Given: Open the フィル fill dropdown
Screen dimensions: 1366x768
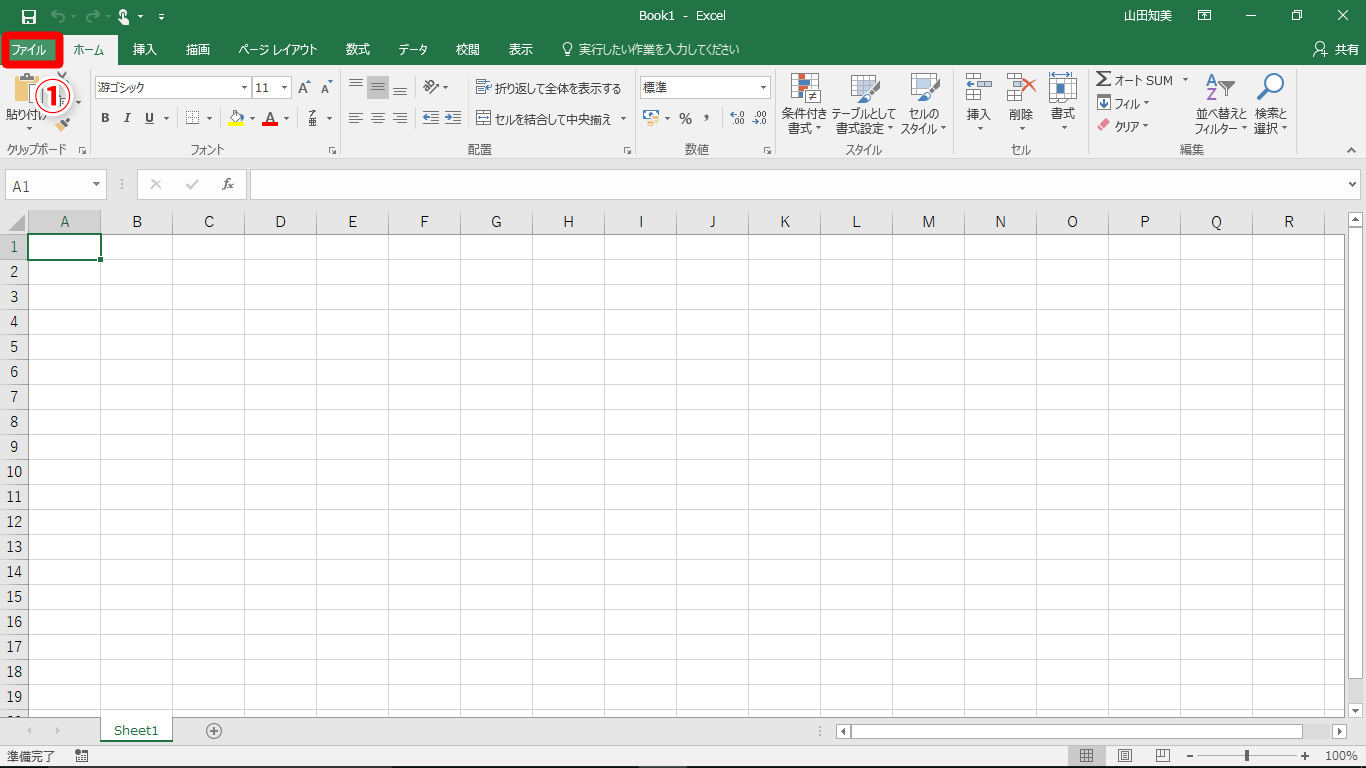Looking at the screenshot, I should pyautogui.click(x=1123, y=103).
